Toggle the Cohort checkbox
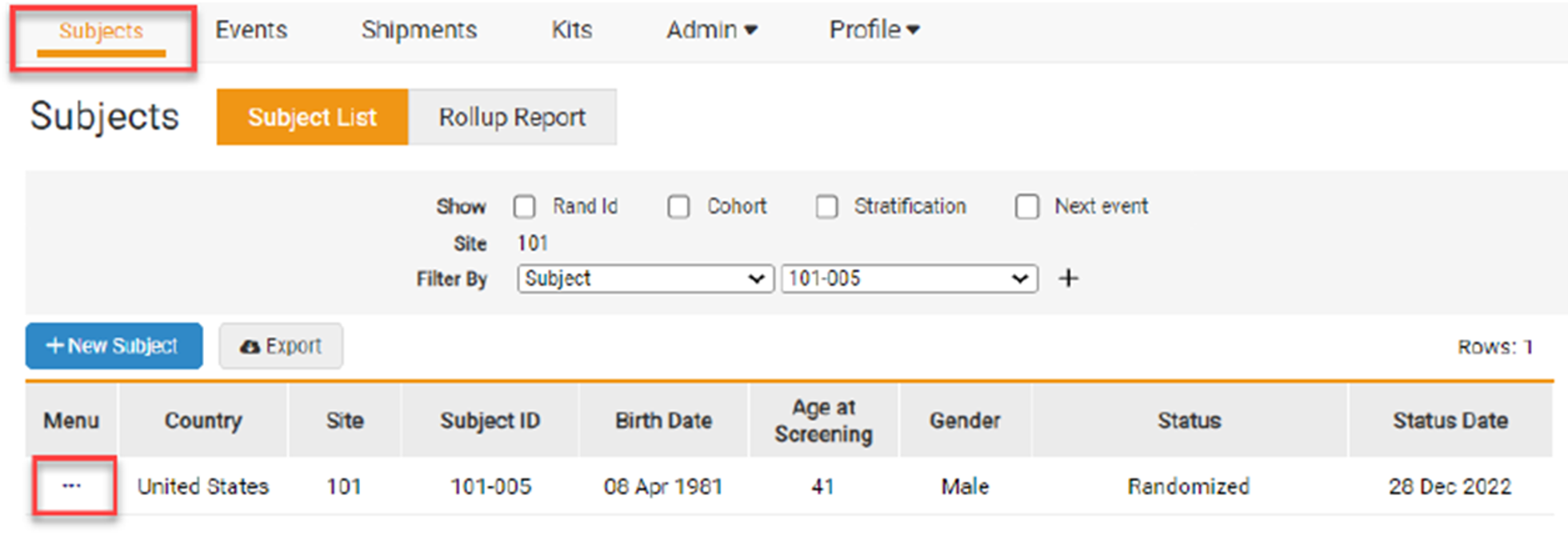 [x=678, y=206]
